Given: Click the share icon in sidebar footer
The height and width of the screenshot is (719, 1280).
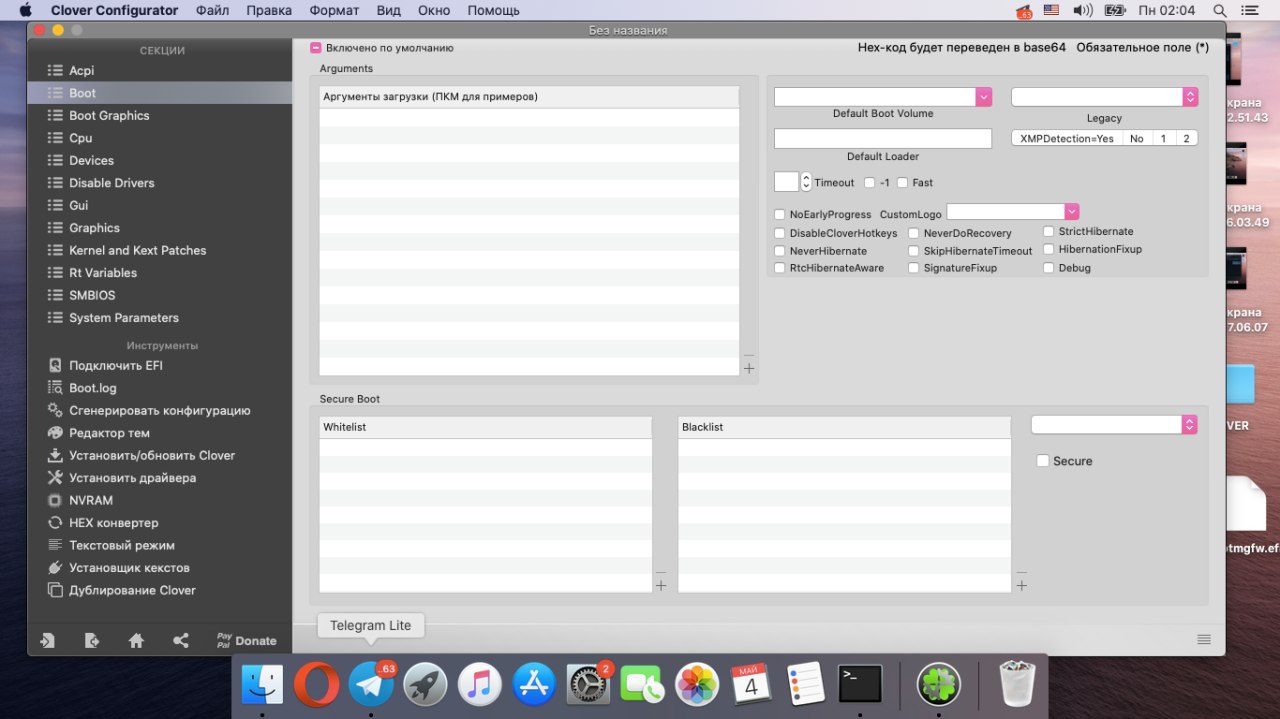Looking at the screenshot, I should pos(181,641).
